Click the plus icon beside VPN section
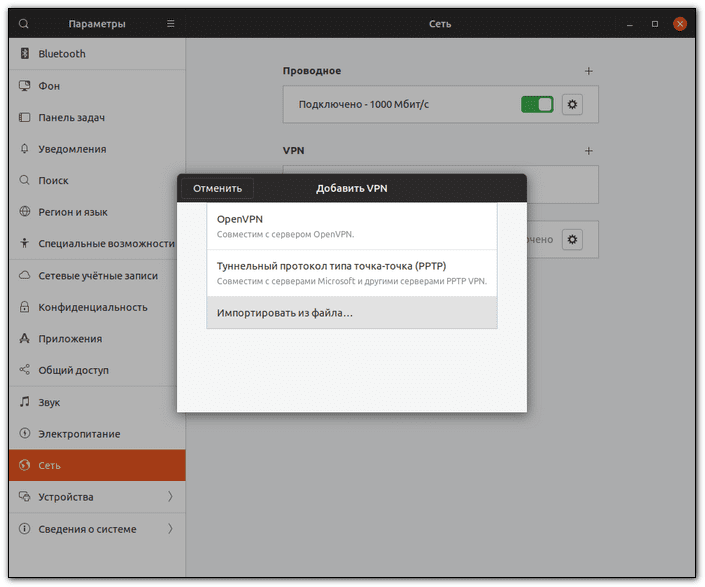Screen dimensions: 705x587 pos(588,151)
